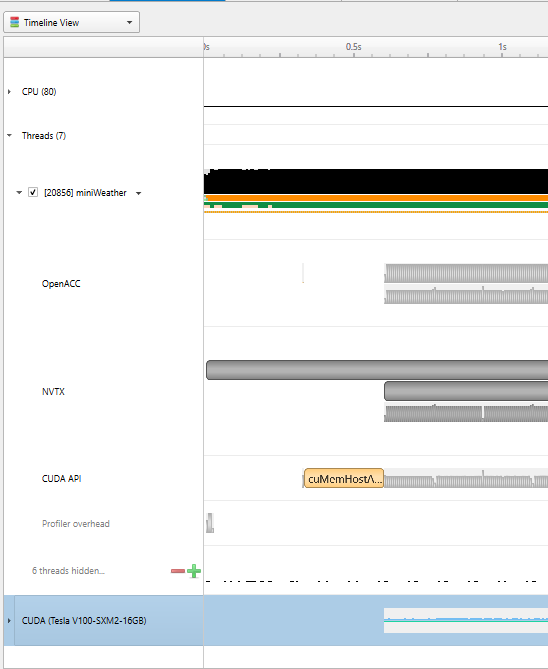The image size is (548, 669).
Task: Expand the CUDA Tesla V100-SXM2-16GB row
Action: pyautogui.click(x=9, y=621)
